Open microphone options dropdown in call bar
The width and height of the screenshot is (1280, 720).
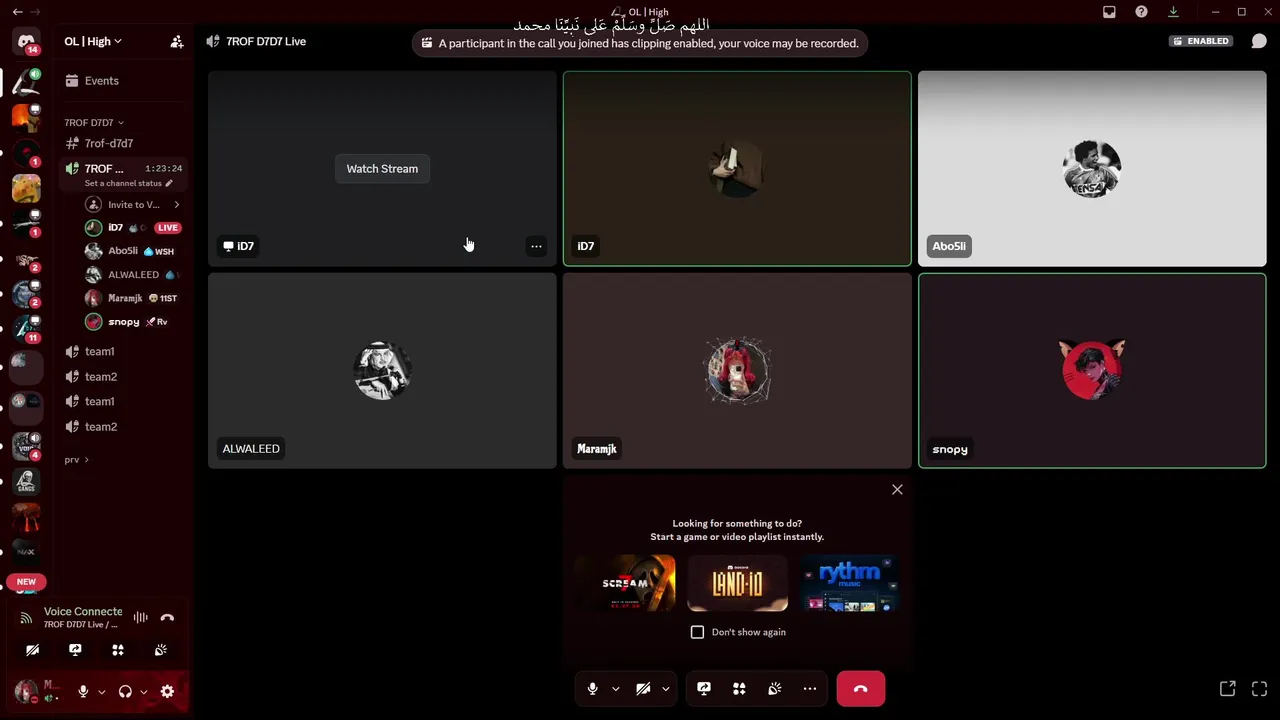615,689
